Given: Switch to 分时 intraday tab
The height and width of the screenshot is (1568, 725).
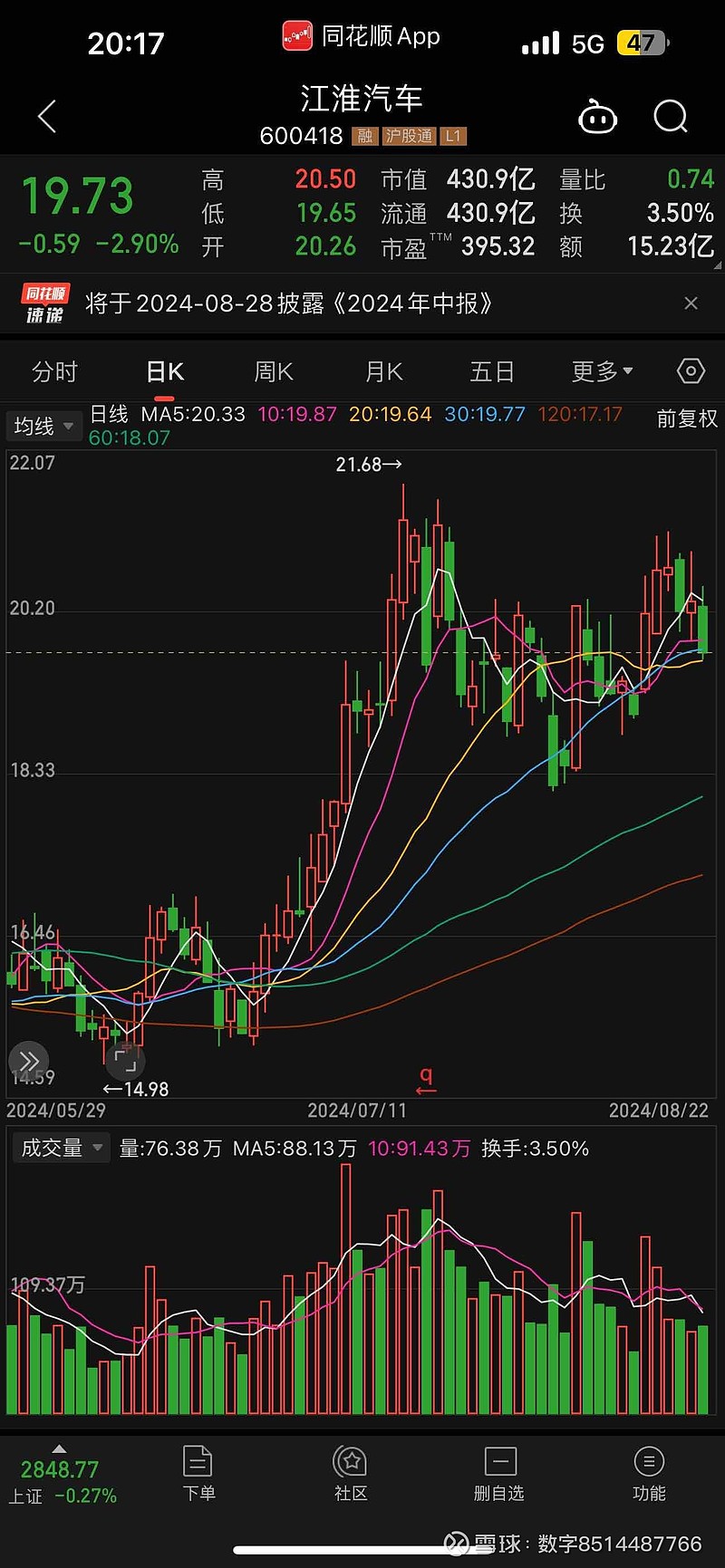Looking at the screenshot, I should pyautogui.click(x=54, y=371).
